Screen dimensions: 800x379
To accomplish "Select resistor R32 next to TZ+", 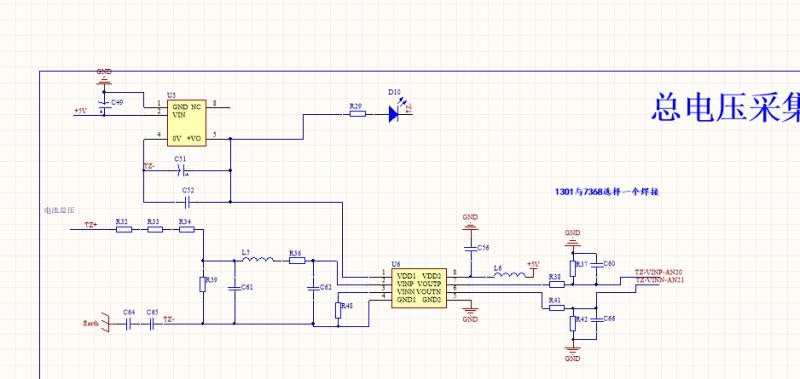I will tap(124, 230).
